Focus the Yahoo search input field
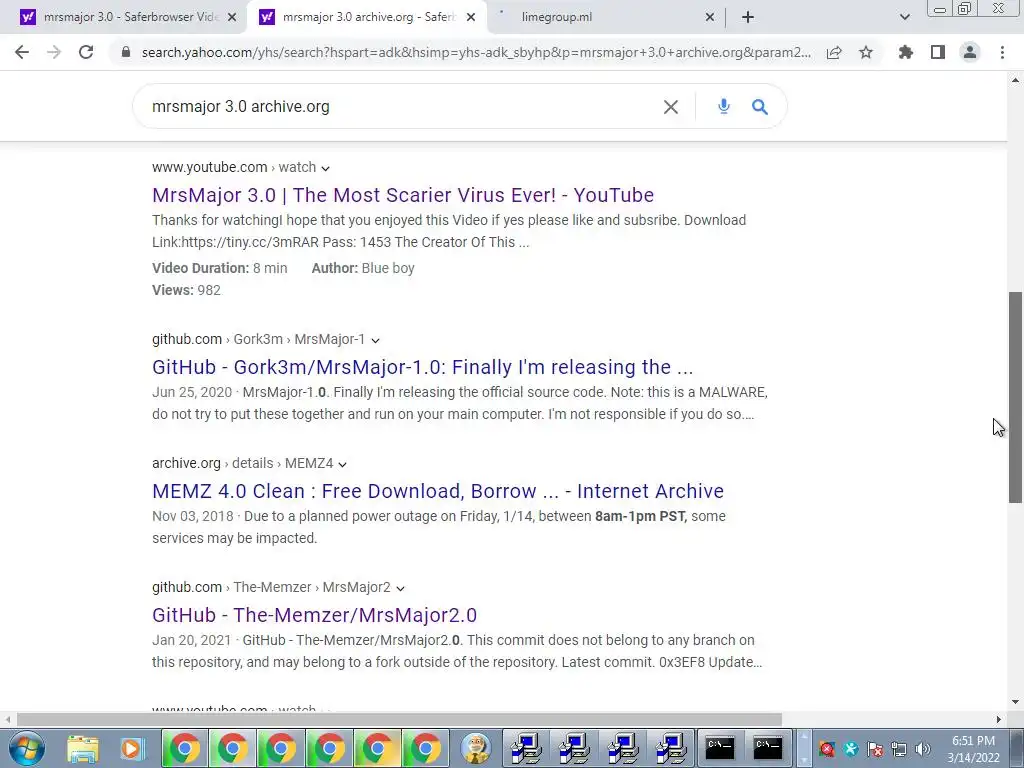 point(398,106)
